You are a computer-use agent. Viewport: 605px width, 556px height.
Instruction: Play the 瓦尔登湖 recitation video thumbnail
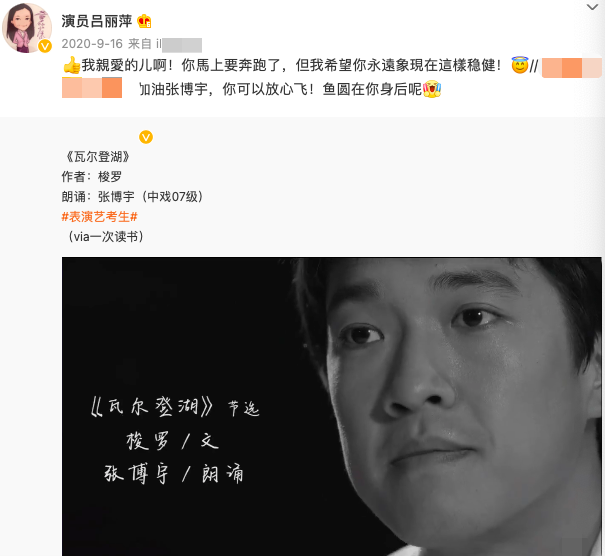pos(331,406)
